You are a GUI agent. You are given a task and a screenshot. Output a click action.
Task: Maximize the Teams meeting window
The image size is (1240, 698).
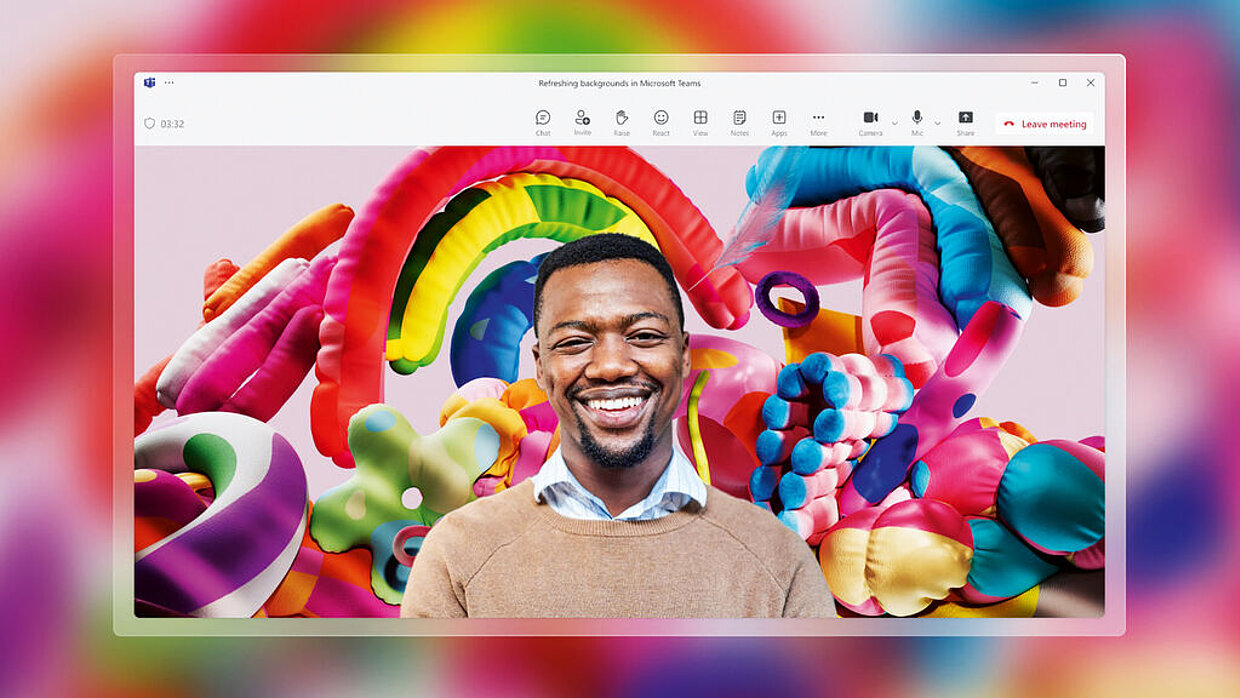click(1062, 83)
